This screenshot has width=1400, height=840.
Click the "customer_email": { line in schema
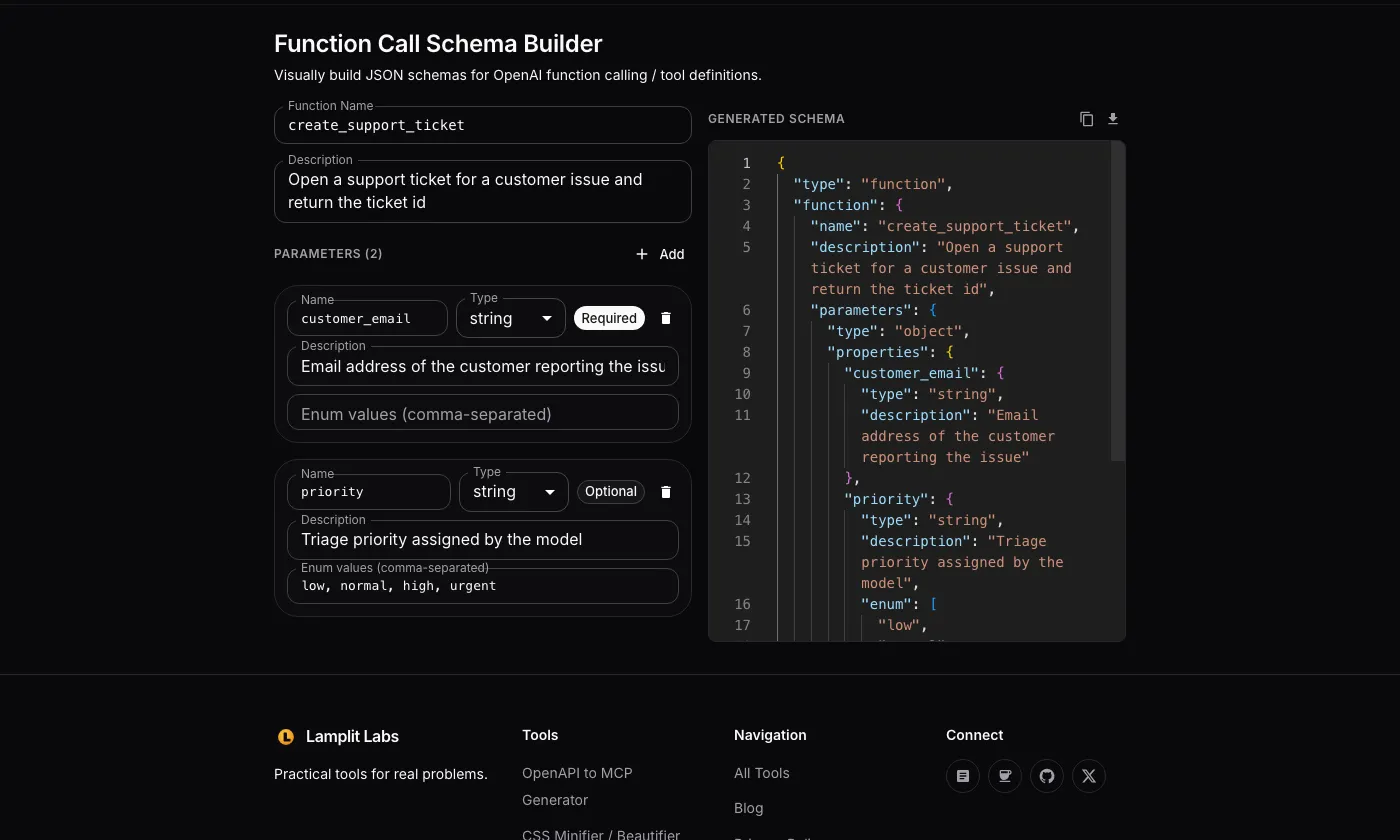click(924, 373)
